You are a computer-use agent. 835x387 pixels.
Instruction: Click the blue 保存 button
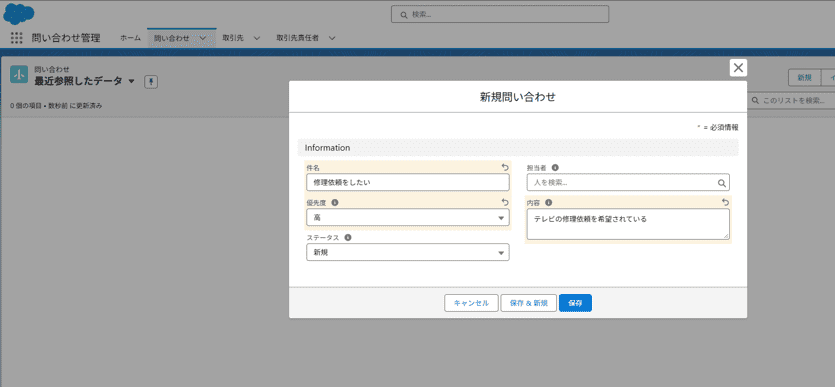tap(575, 303)
